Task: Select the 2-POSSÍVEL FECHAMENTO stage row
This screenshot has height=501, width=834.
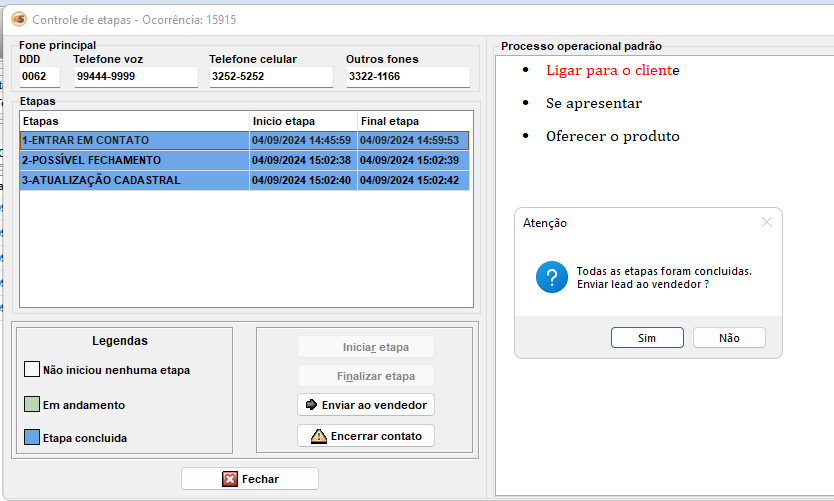Action: 134,160
